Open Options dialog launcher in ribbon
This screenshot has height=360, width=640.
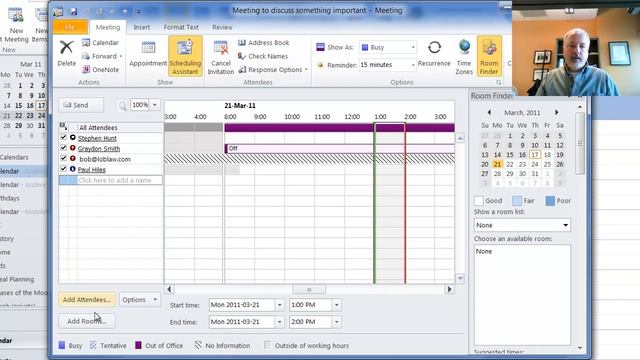coord(499,82)
